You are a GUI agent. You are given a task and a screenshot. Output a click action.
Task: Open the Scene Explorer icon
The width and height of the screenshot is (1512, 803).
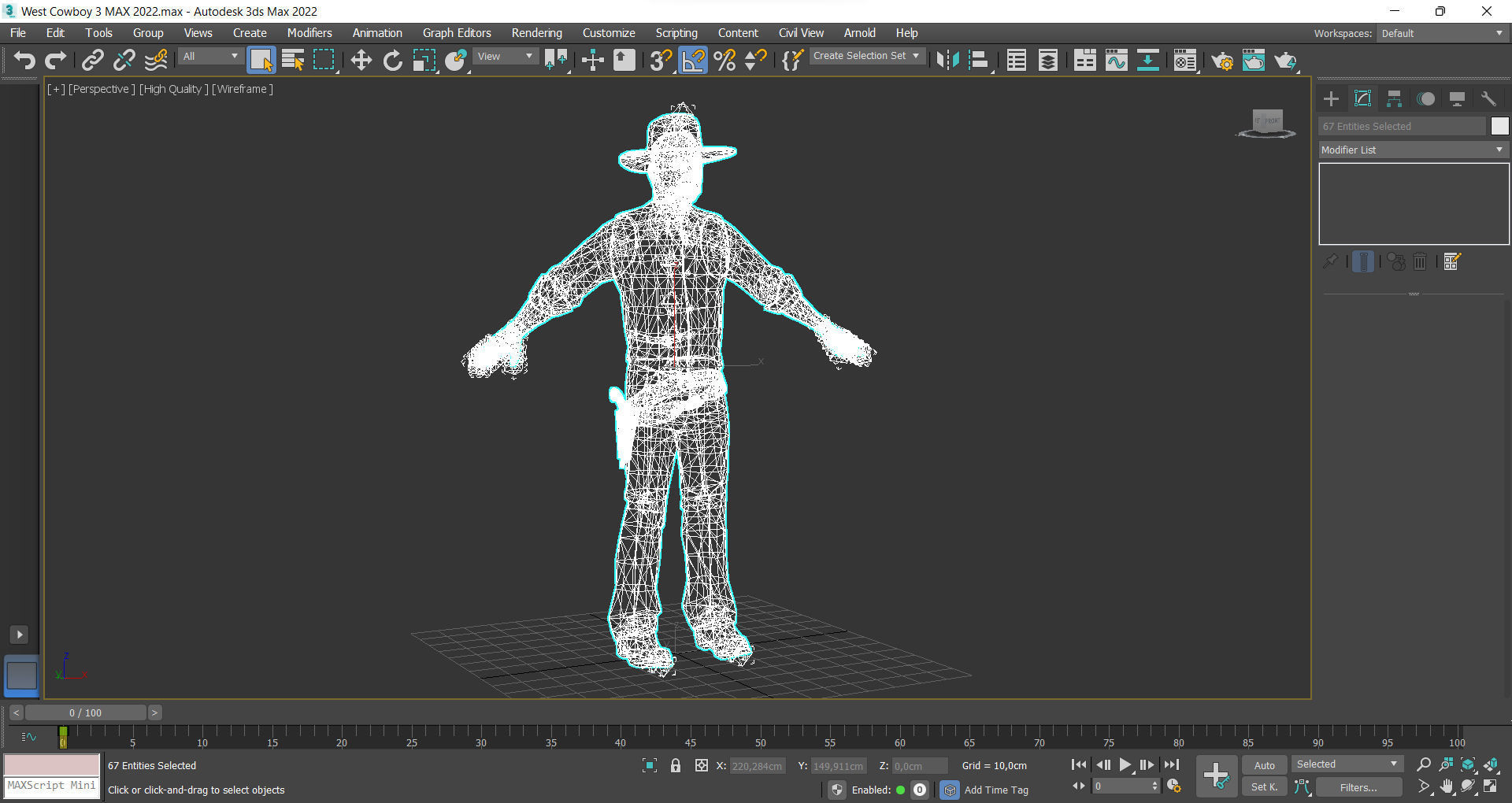[1017, 60]
